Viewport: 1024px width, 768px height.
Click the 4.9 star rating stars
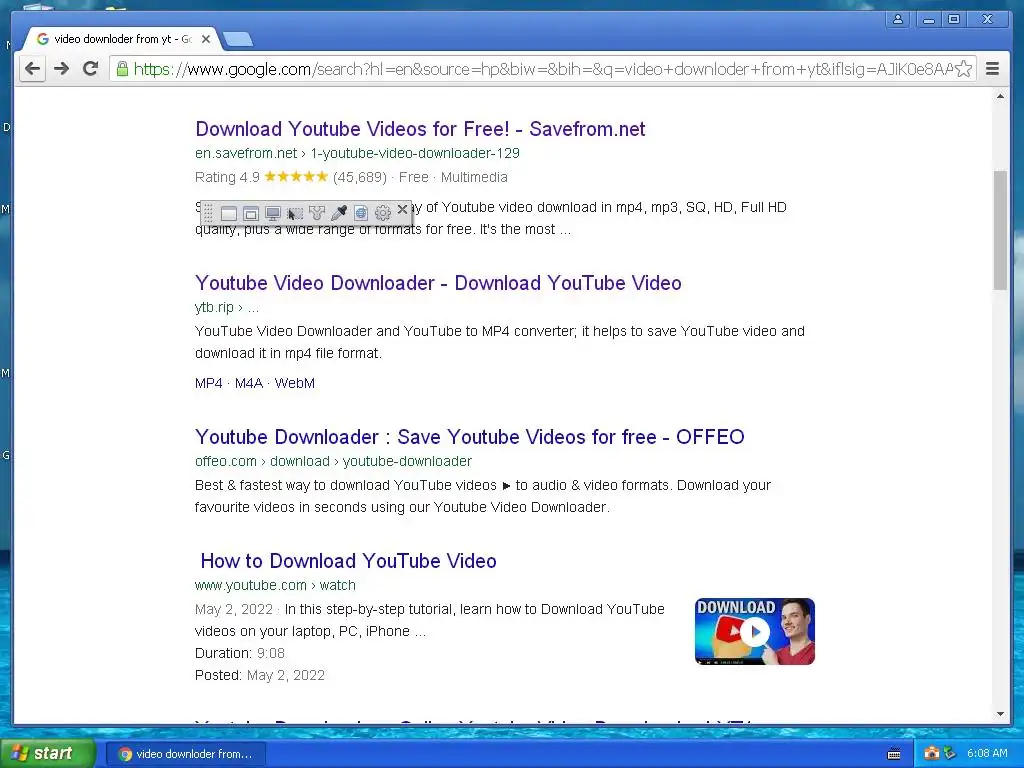[x=296, y=177]
